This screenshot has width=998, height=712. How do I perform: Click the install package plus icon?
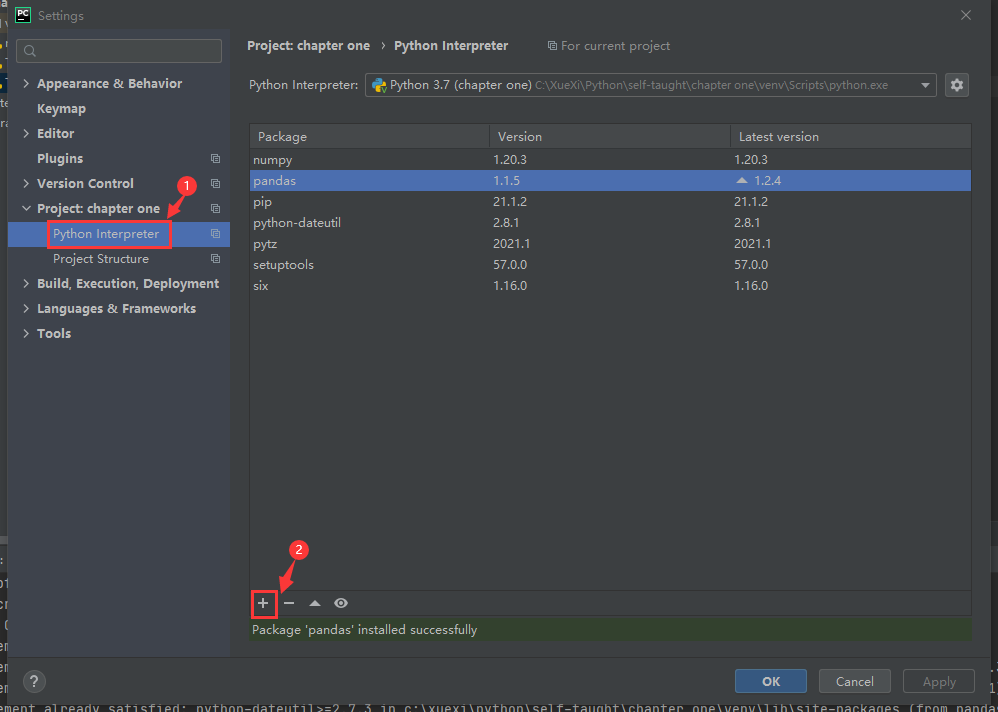pyautogui.click(x=263, y=603)
